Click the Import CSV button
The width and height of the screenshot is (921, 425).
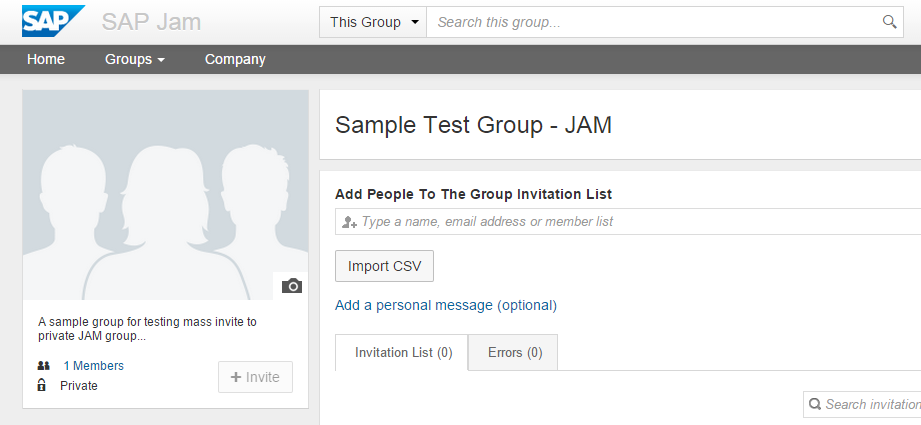click(x=384, y=266)
